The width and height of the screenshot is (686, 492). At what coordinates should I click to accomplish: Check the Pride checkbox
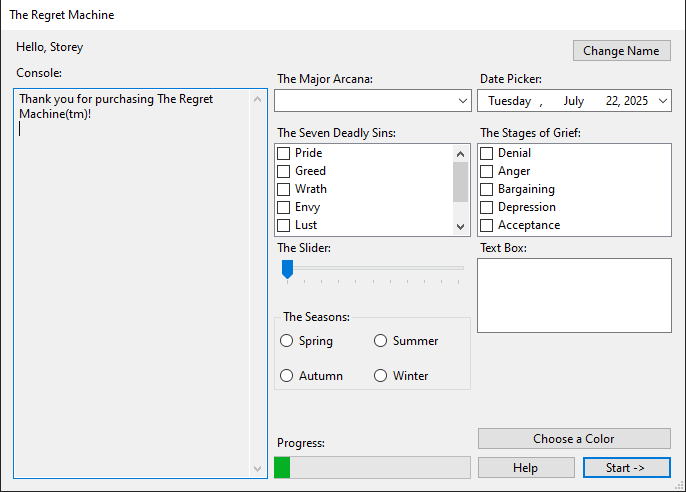[x=284, y=153]
